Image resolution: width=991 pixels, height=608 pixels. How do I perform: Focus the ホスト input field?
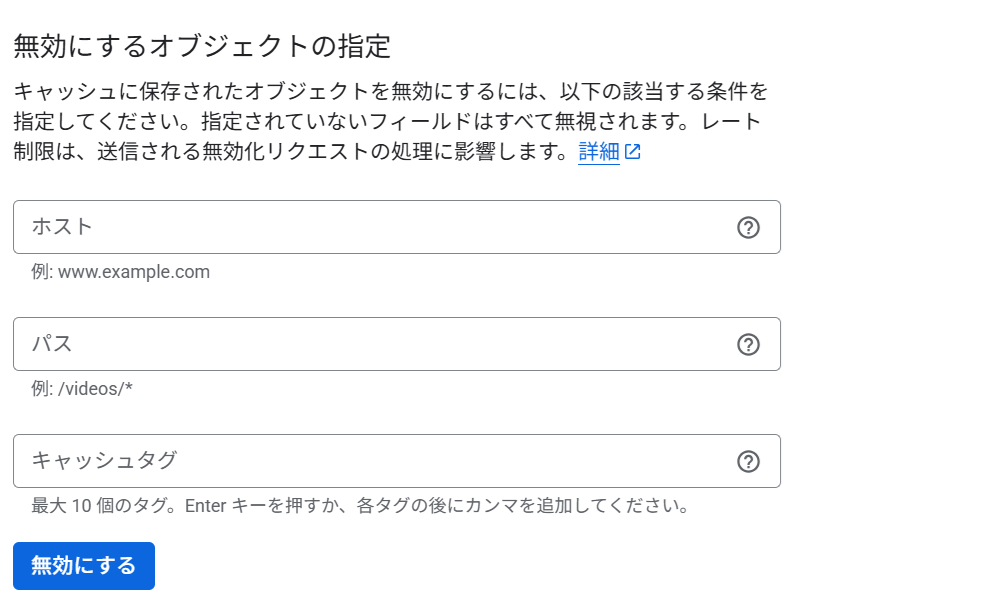click(x=397, y=227)
